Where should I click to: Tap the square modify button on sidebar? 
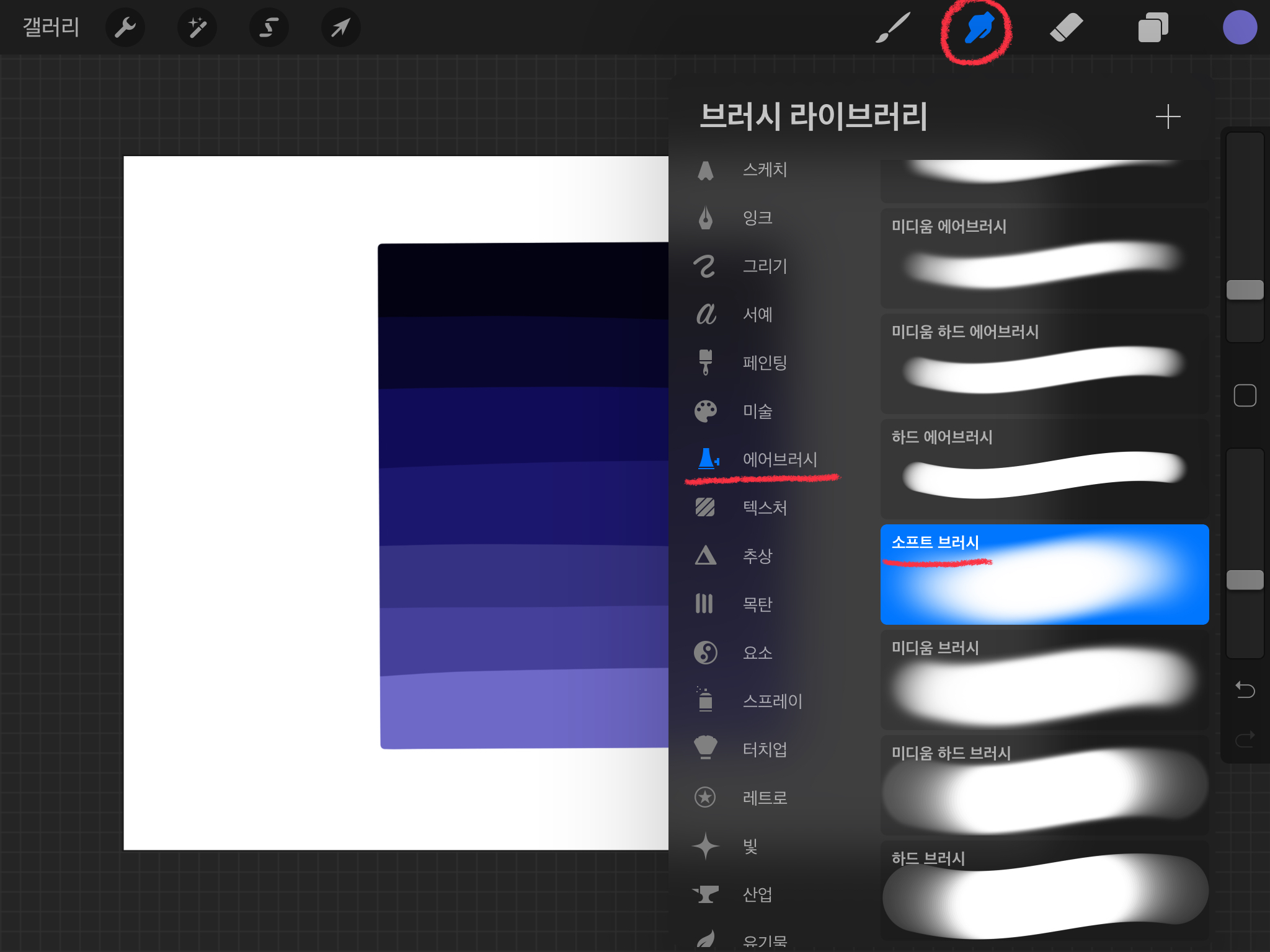(x=1245, y=395)
